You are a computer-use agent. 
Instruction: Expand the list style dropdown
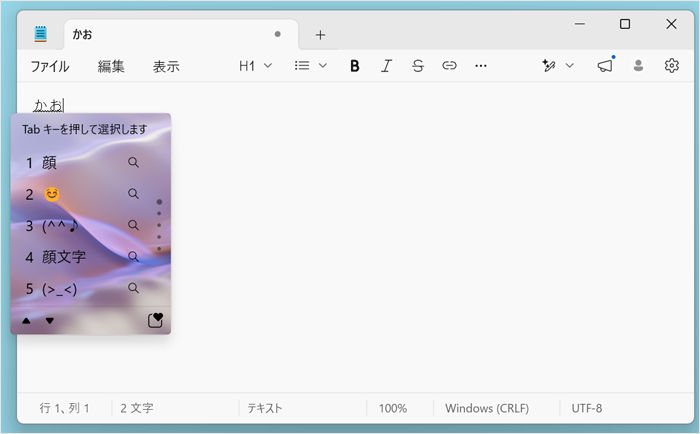(x=311, y=66)
